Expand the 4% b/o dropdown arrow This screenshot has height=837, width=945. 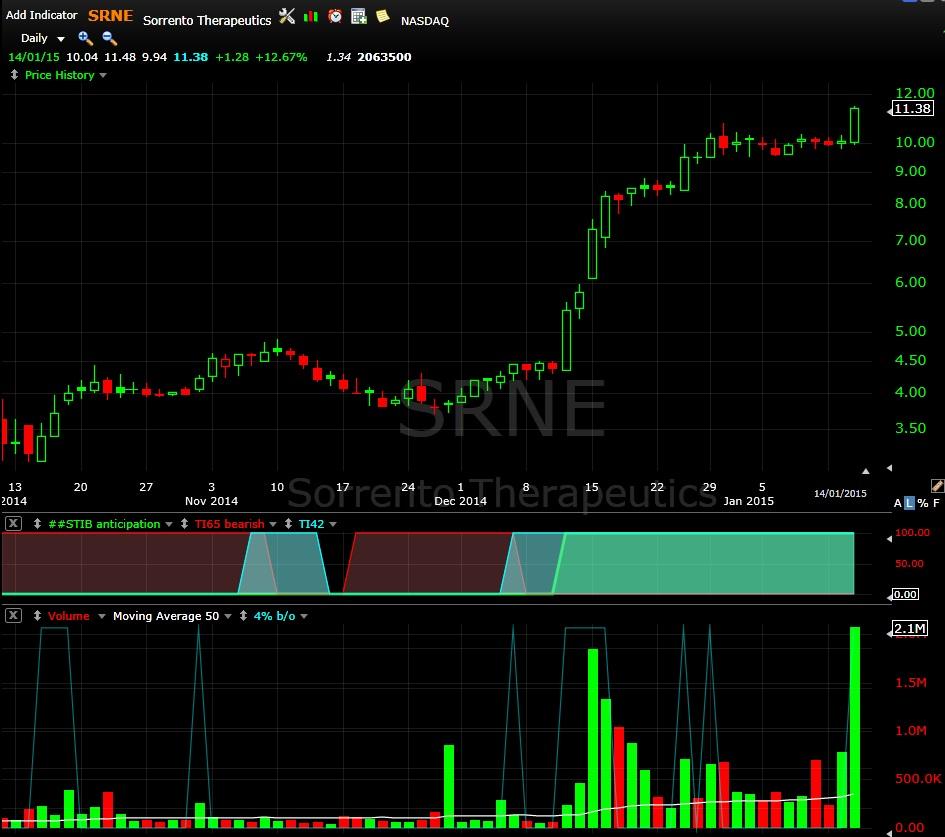click(304, 616)
